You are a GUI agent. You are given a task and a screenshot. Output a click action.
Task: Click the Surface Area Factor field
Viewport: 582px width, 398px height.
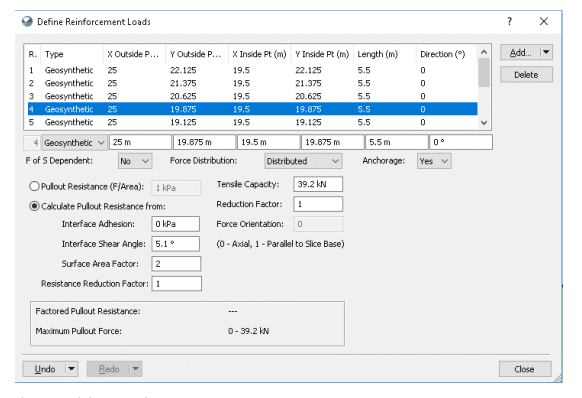[x=176, y=264]
